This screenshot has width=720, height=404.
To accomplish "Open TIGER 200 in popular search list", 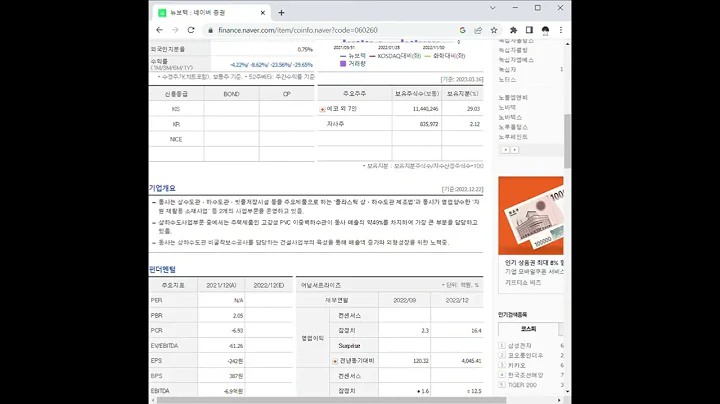I will pyautogui.click(x=522, y=385).
